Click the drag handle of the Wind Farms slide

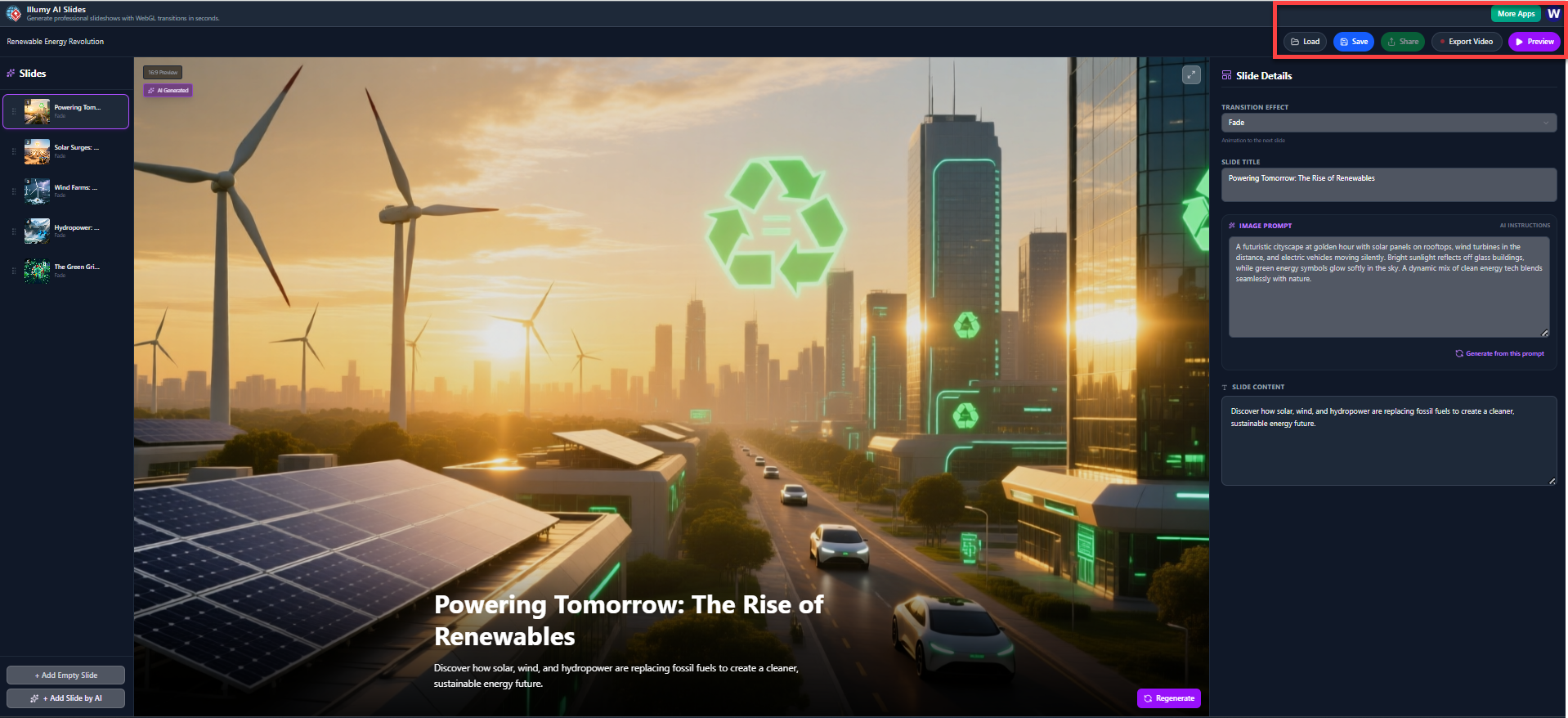point(14,191)
